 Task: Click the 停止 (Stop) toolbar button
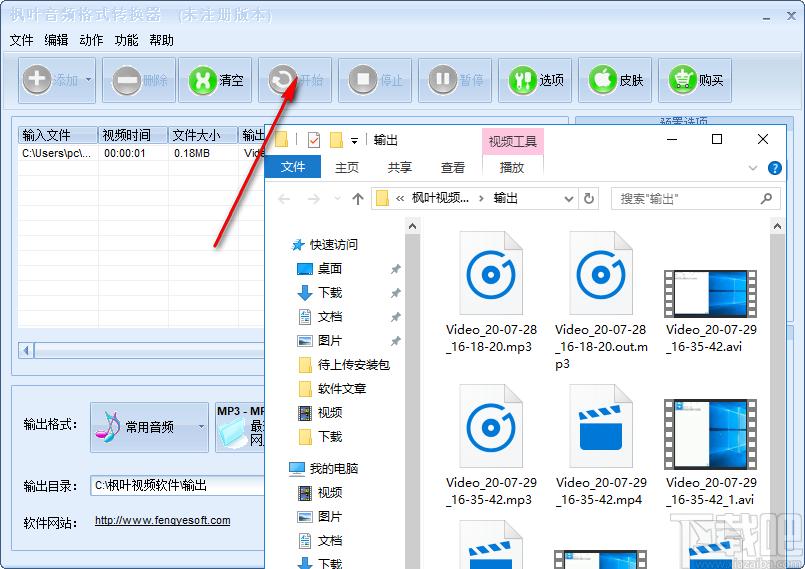[x=375, y=80]
